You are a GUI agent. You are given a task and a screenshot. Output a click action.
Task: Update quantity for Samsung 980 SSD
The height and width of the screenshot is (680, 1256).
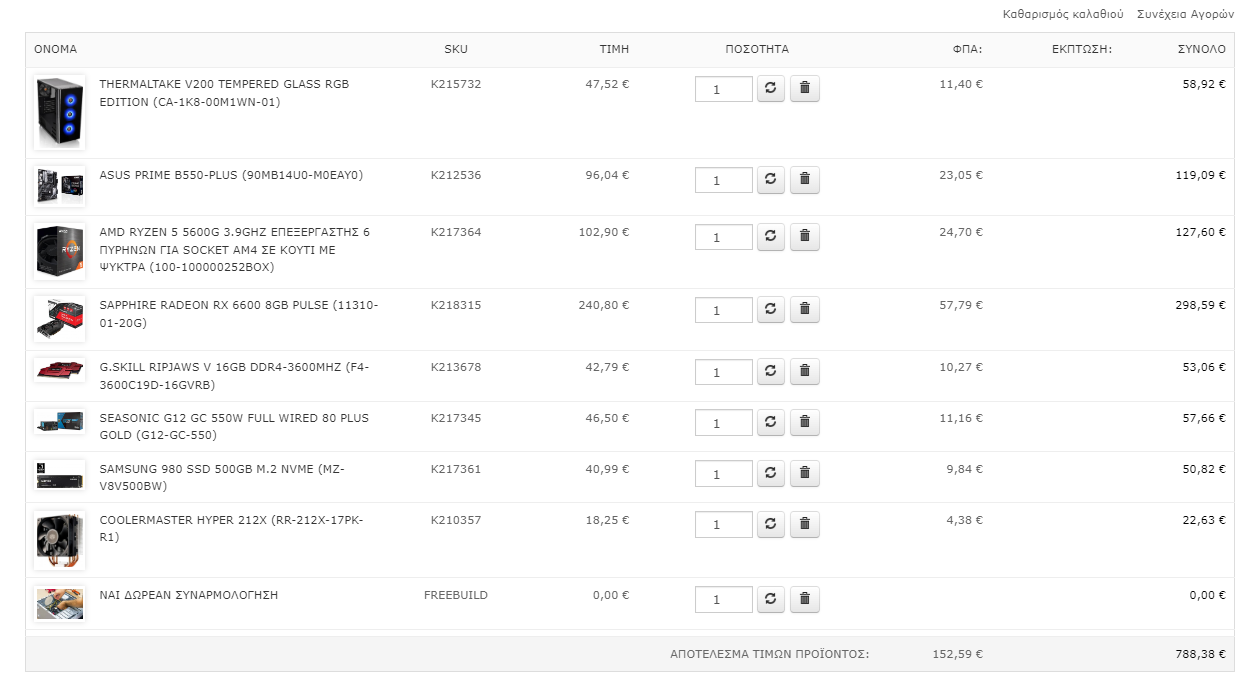[771, 473]
